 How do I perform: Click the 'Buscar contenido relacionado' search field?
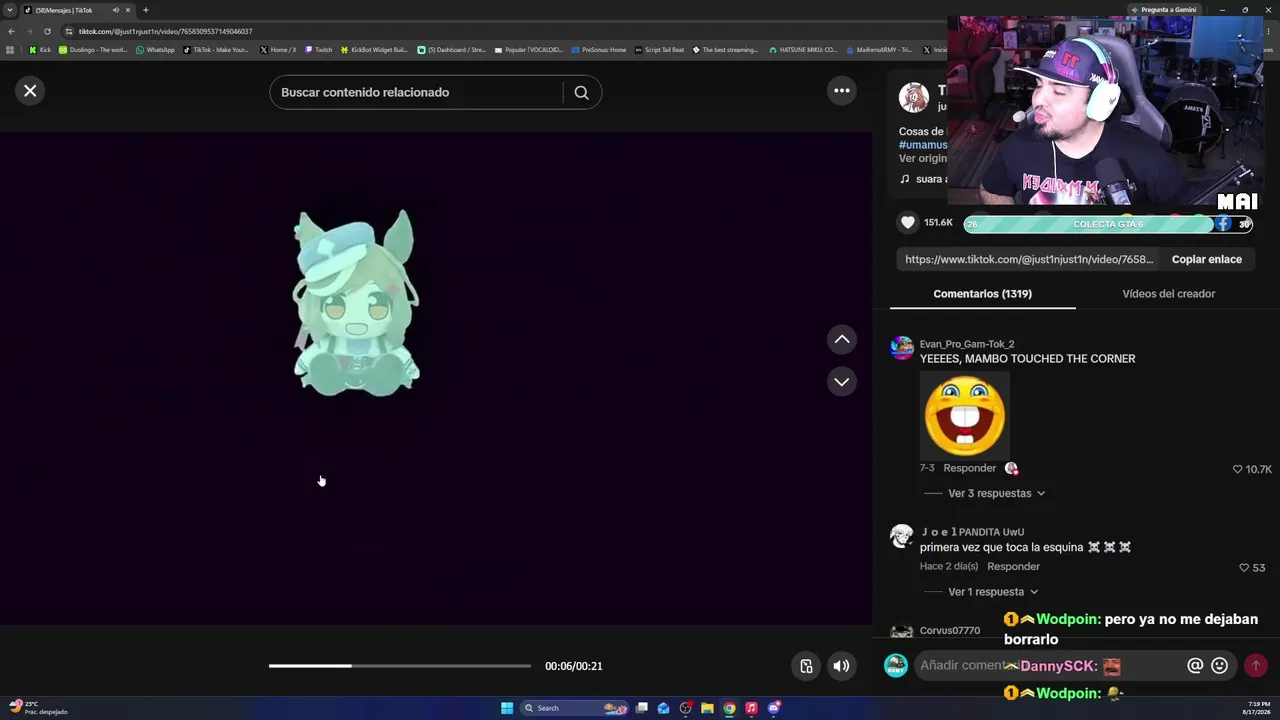click(x=415, y=92)
